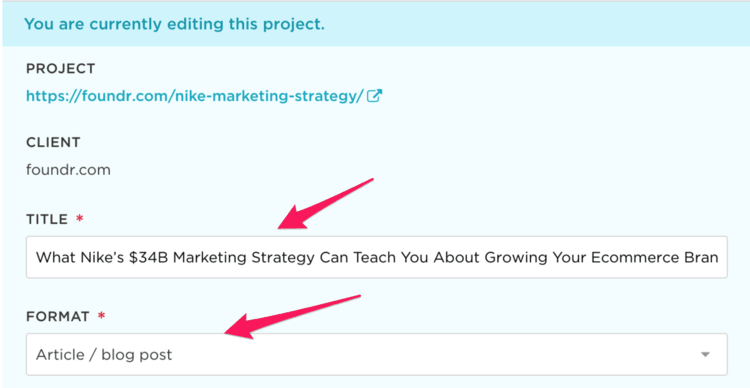Click the red asterisk beside TITLE
The image size is (750, 388).
pyautogui.click(x=79, y=219)
